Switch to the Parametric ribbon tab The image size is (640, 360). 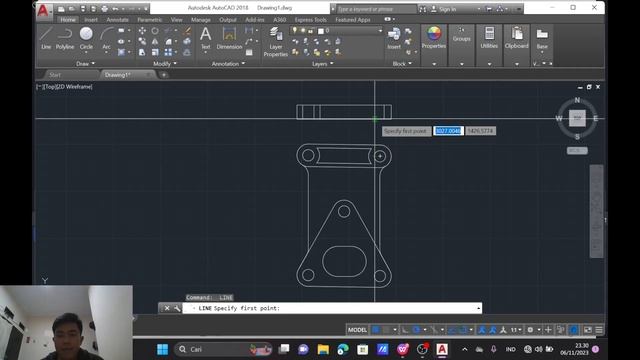(x=149, y=20)
